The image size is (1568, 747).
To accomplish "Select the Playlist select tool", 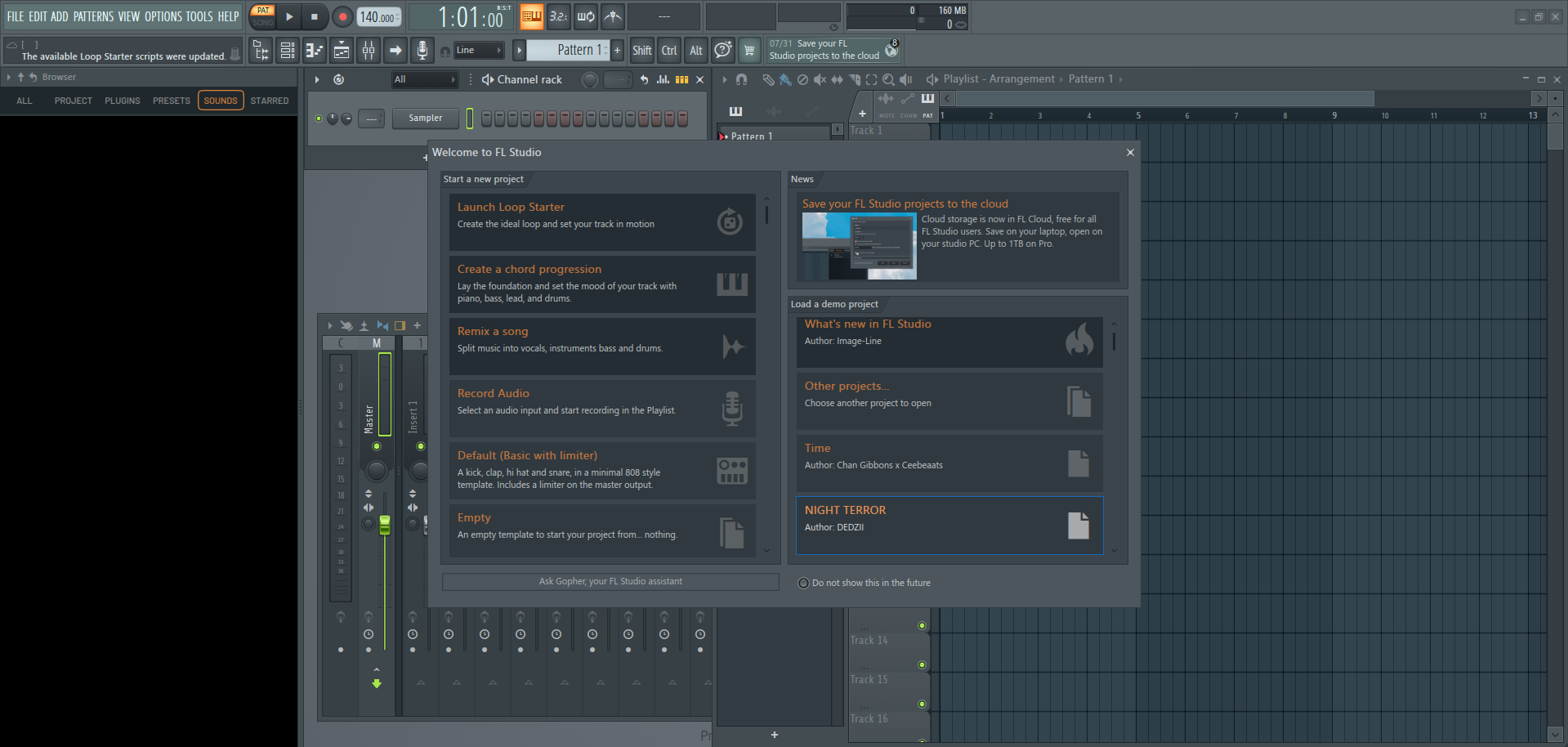I will tap(871, 79).
